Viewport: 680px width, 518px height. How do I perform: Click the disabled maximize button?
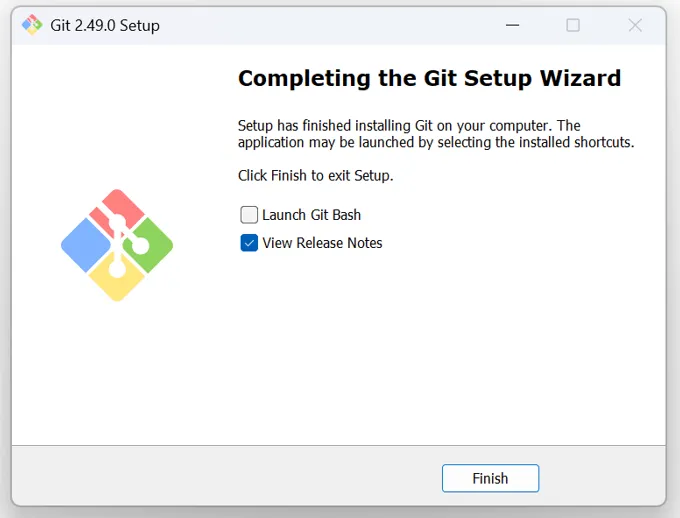click(x=573, y=25)
